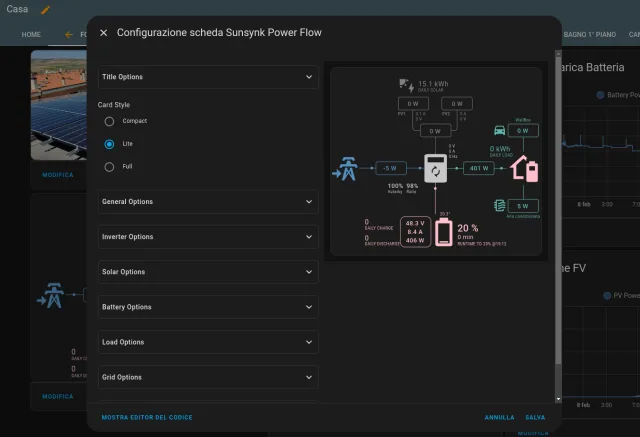Click the pencil edit icon beside Casa
This screenshot has width=640, height=437.
[x=45, y=10]
